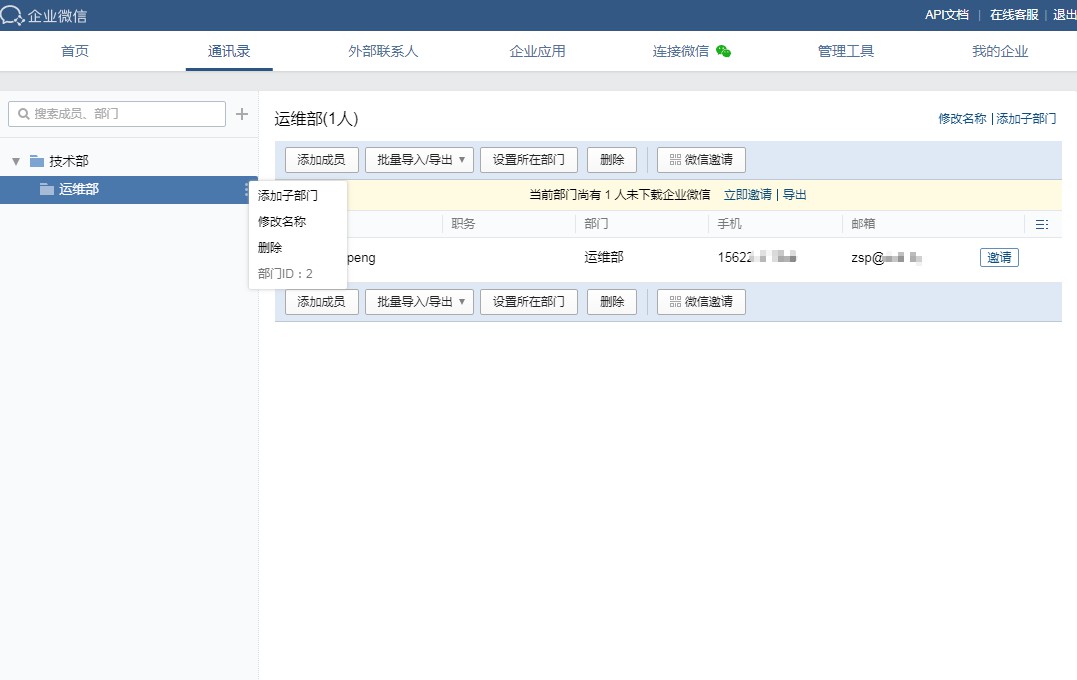This screenshot has width=1077, height=680.
Task: Click the top 添加成员 button
Action: click(321, 160)
